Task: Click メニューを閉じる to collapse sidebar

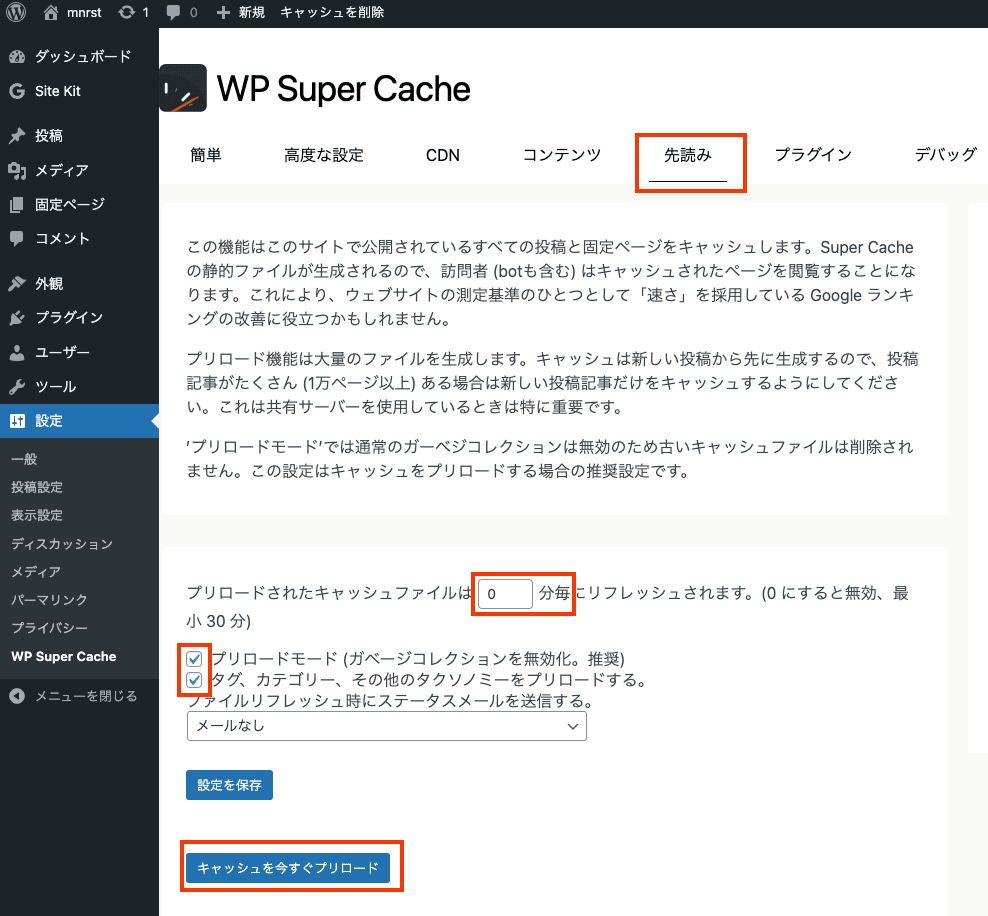Action: (86, 696)
